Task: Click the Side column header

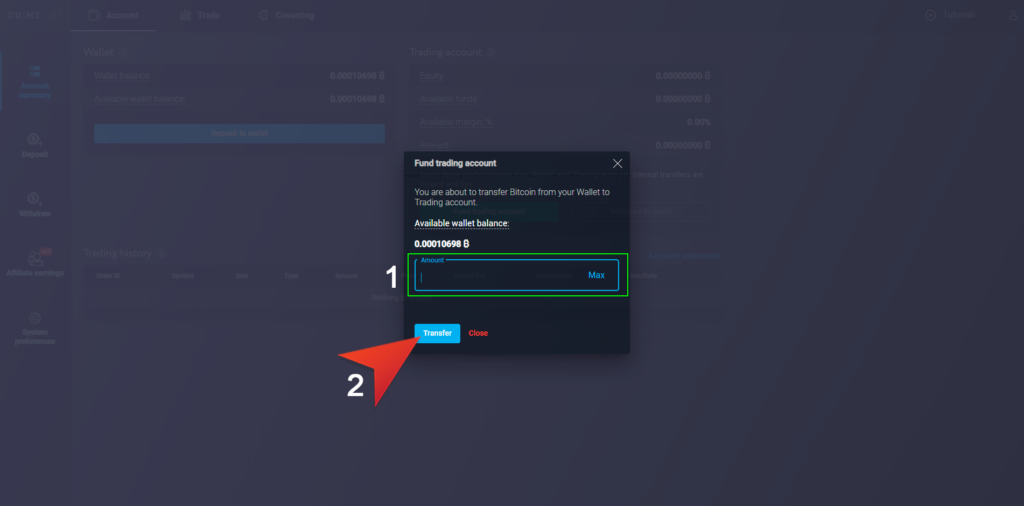Action: [x=242, y=276]
